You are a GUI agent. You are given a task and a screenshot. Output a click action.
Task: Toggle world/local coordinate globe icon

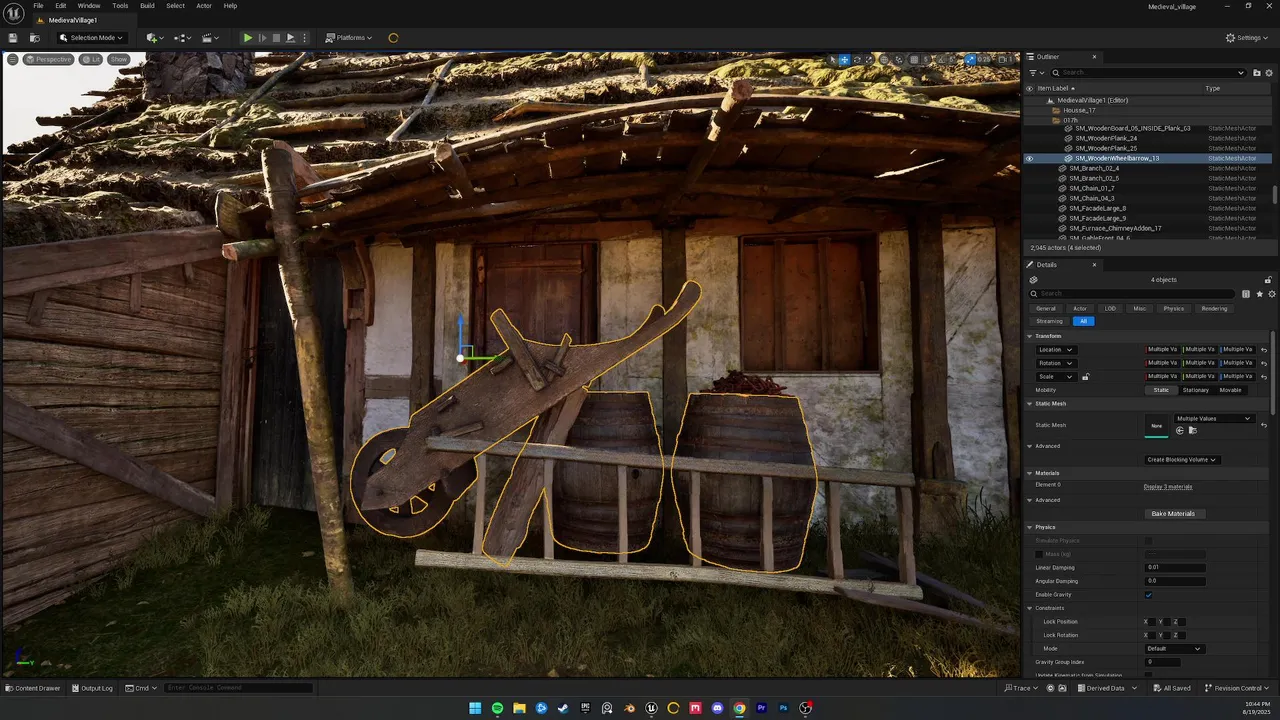click(884, 60)
